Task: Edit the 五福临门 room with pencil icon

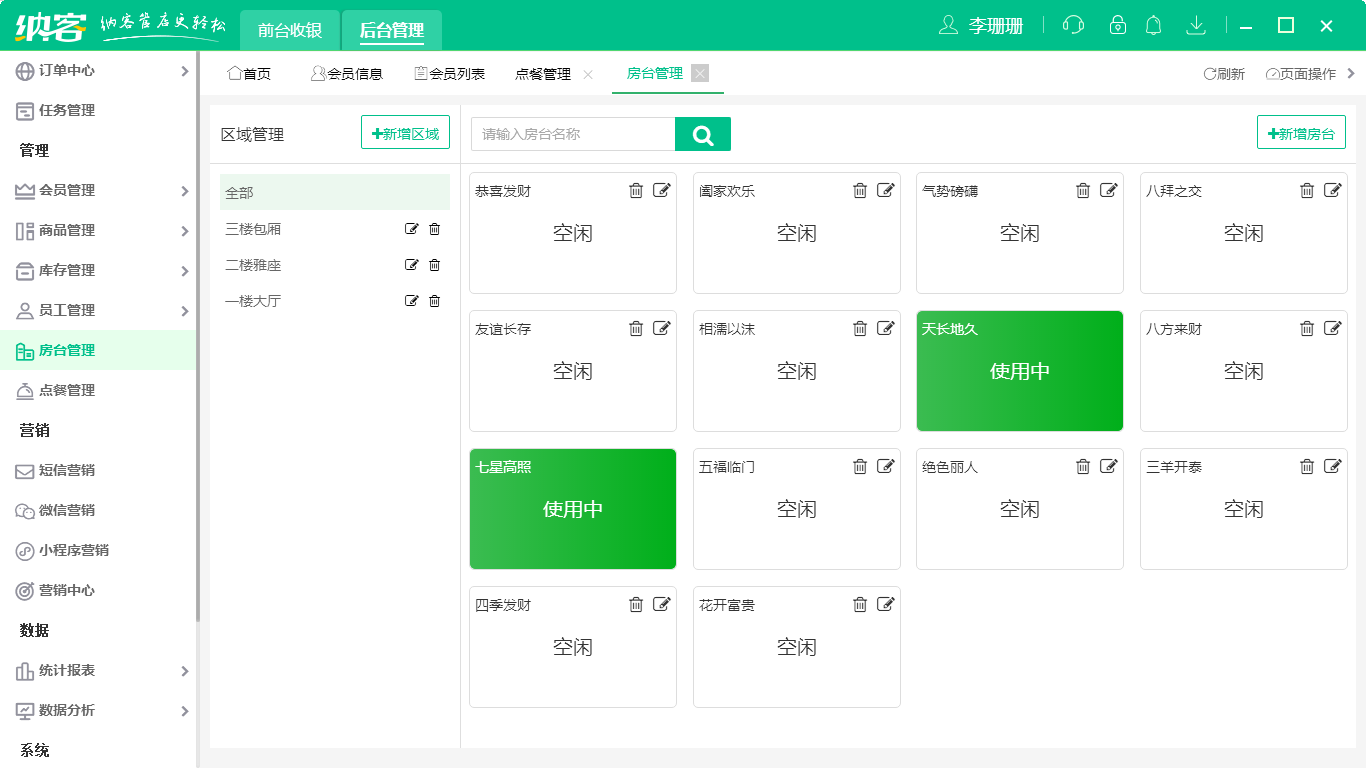Action: pos(885,465)
